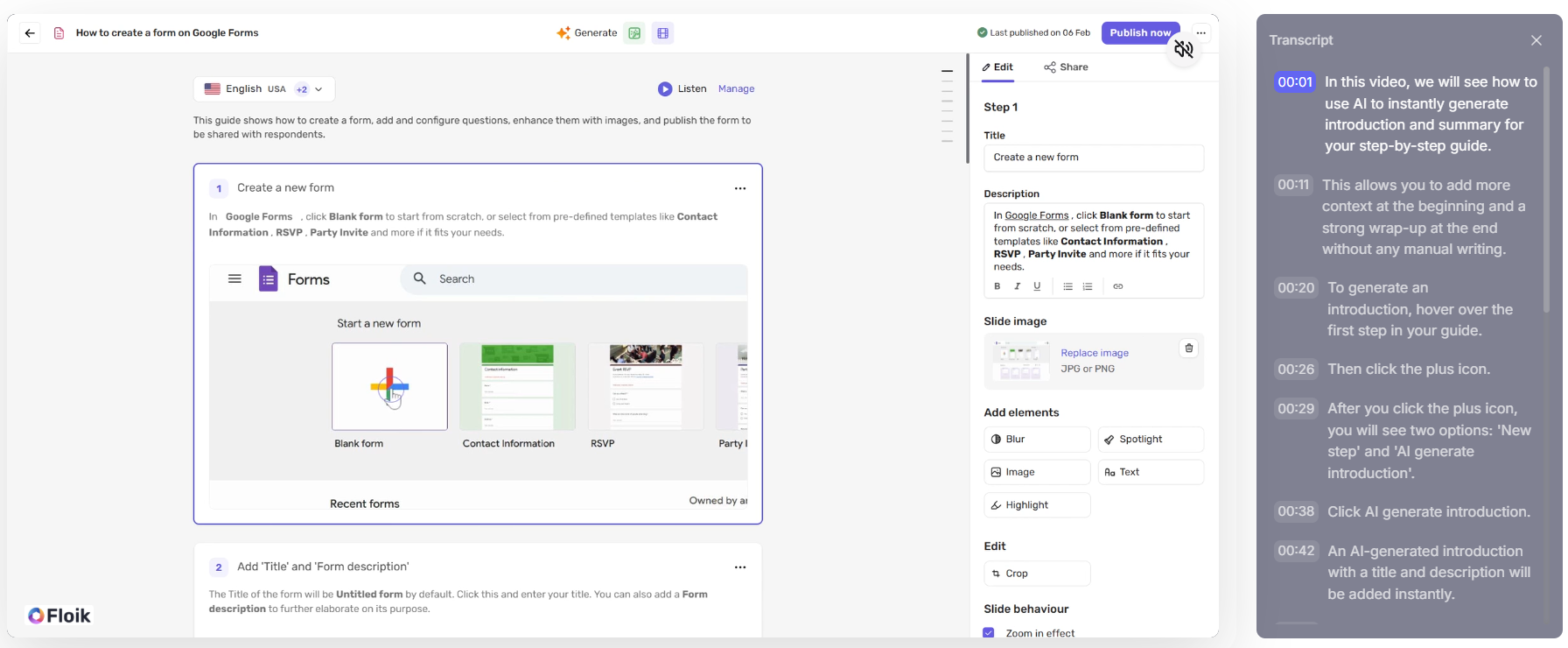
Task: Open the green image view icon
Action: (x=634, y=33)
